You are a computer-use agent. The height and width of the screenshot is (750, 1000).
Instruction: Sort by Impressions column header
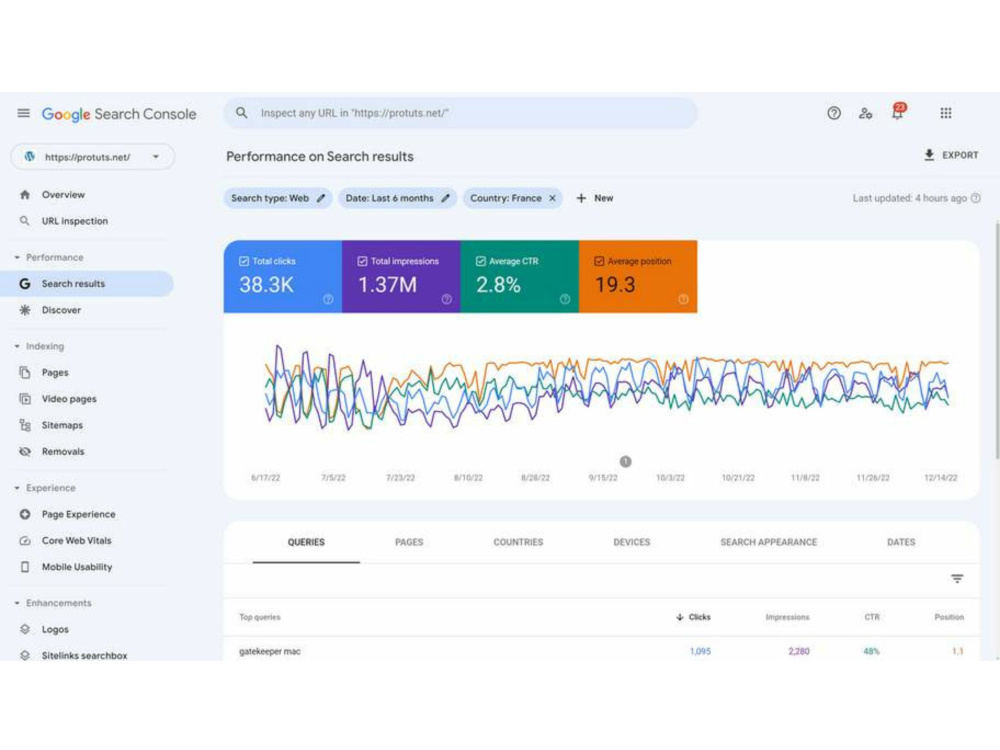[x=787, y=617]
